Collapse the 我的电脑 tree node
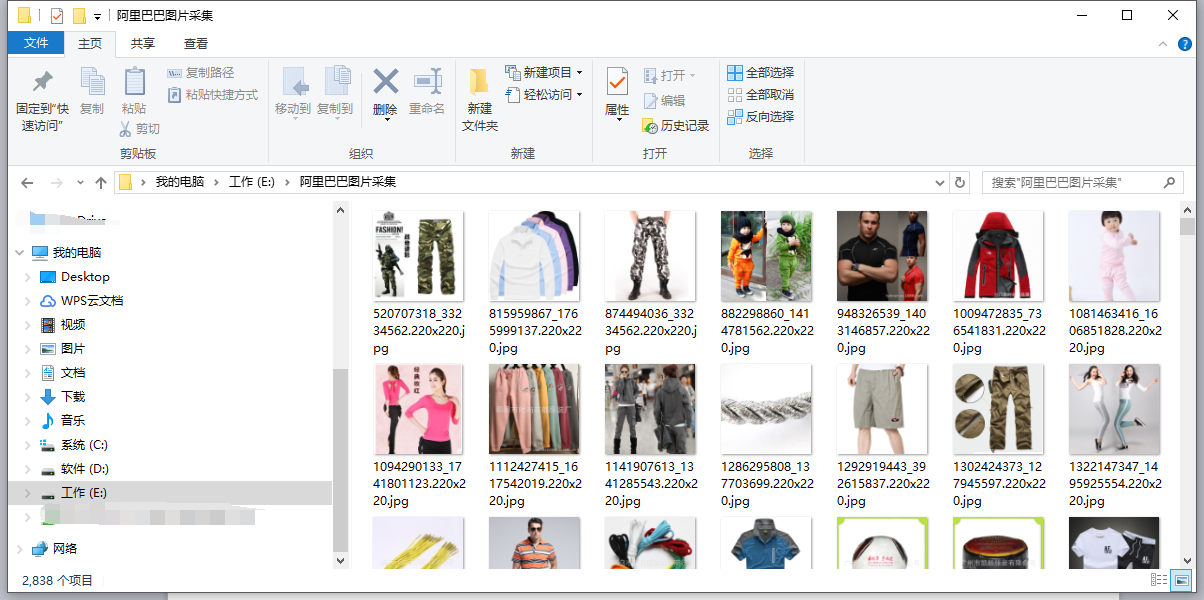Viewport: 1204px width, 600px height. [x=20, y=253]
